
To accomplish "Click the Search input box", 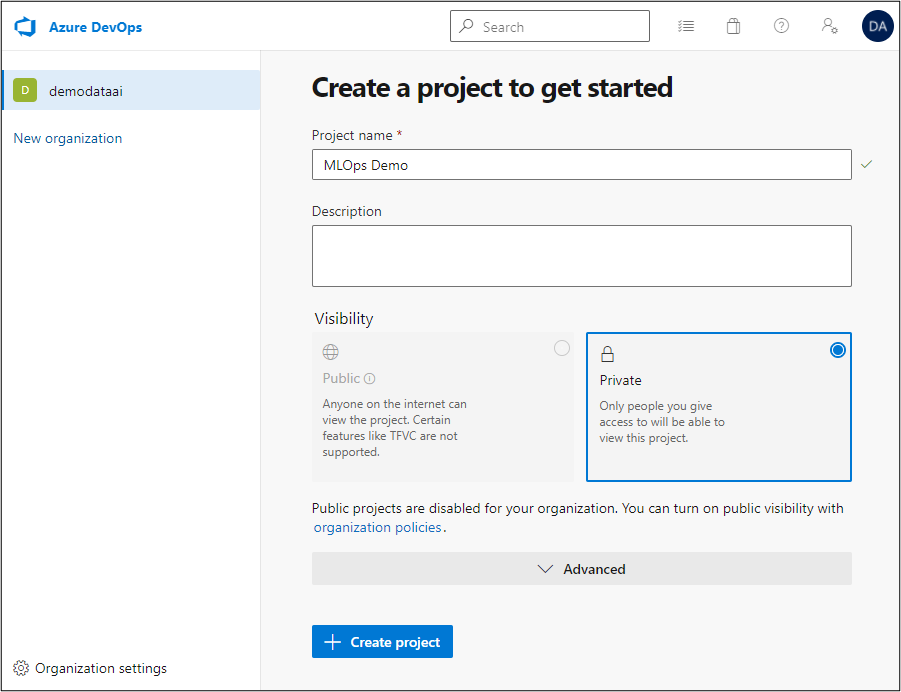I will click(550, 25).
